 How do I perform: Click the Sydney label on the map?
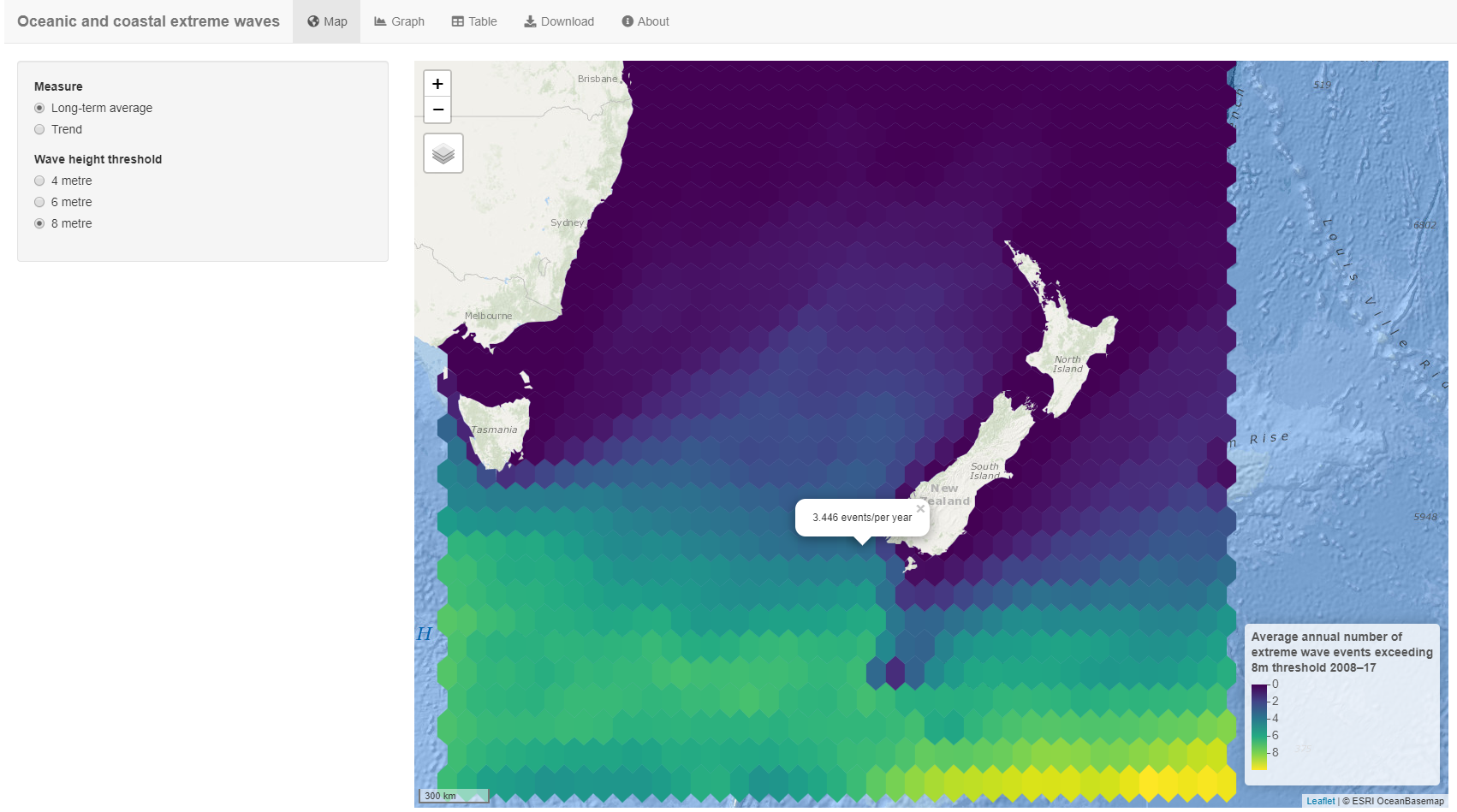coord(567,222)
